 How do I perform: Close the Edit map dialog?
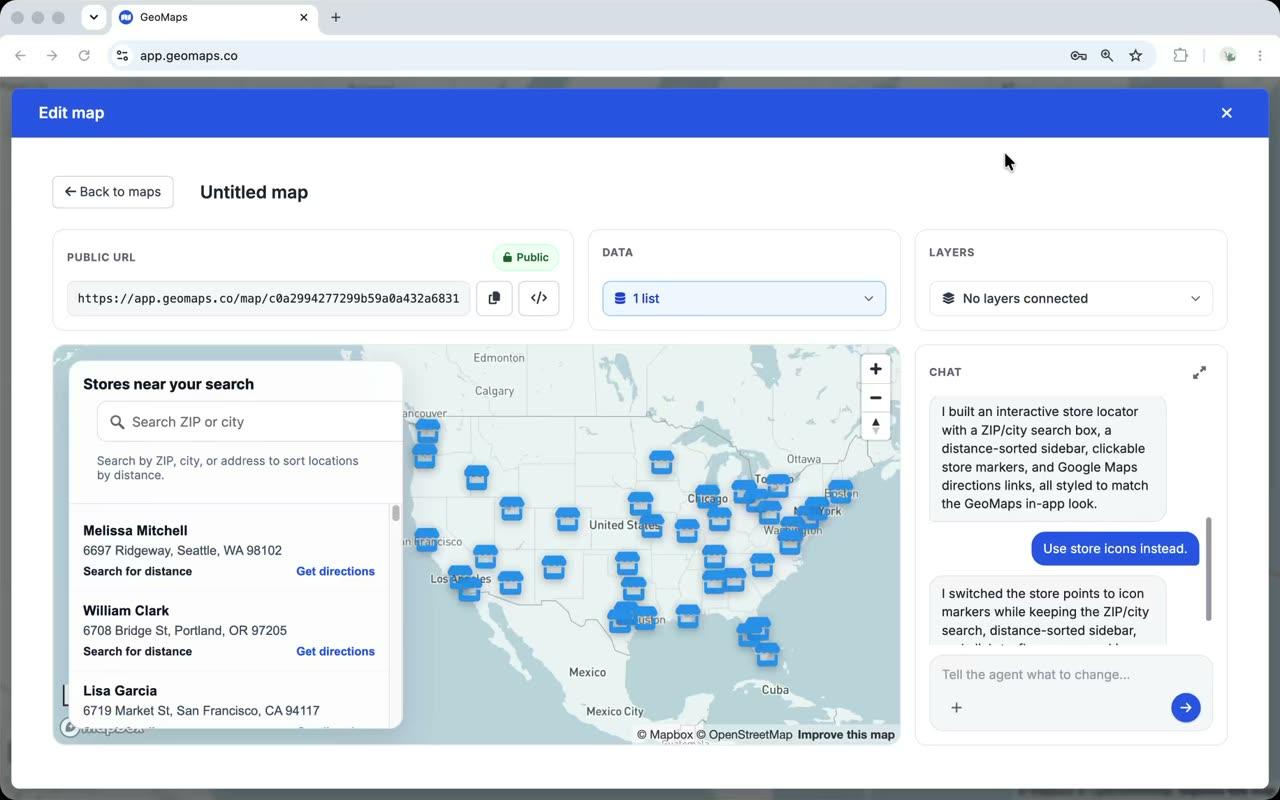point(1226,113)
